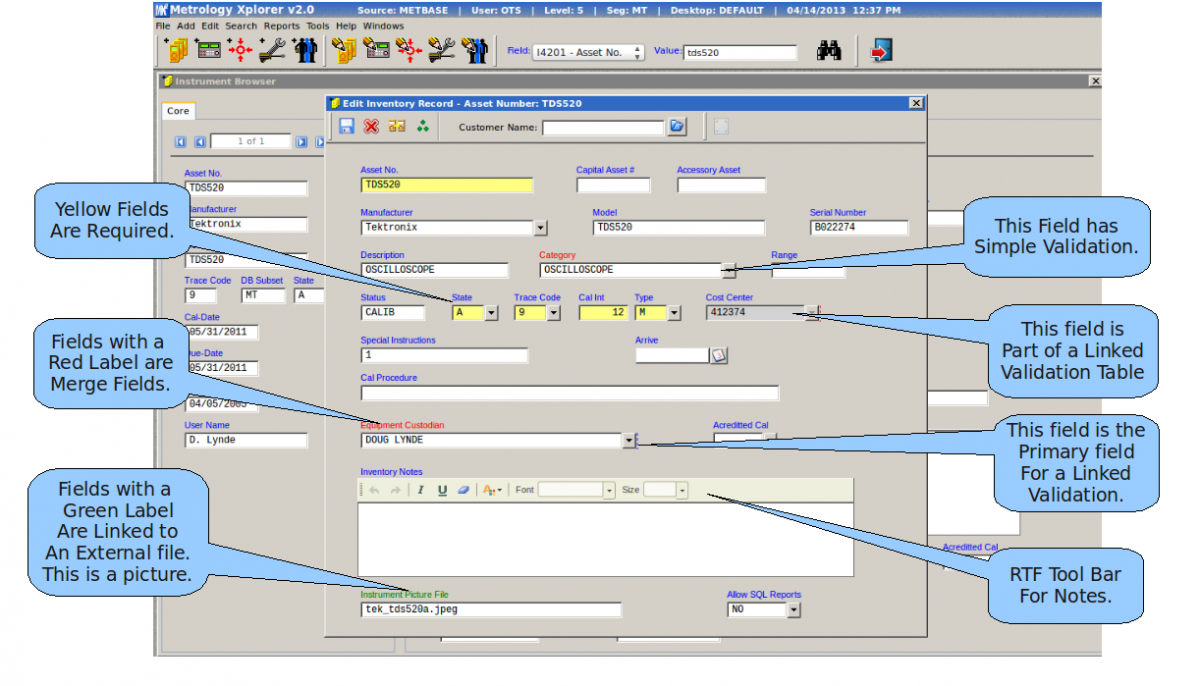Click the binoculars search icon in main toolbar
Screen dimensions: 1200x686
[x=829, y=51]
